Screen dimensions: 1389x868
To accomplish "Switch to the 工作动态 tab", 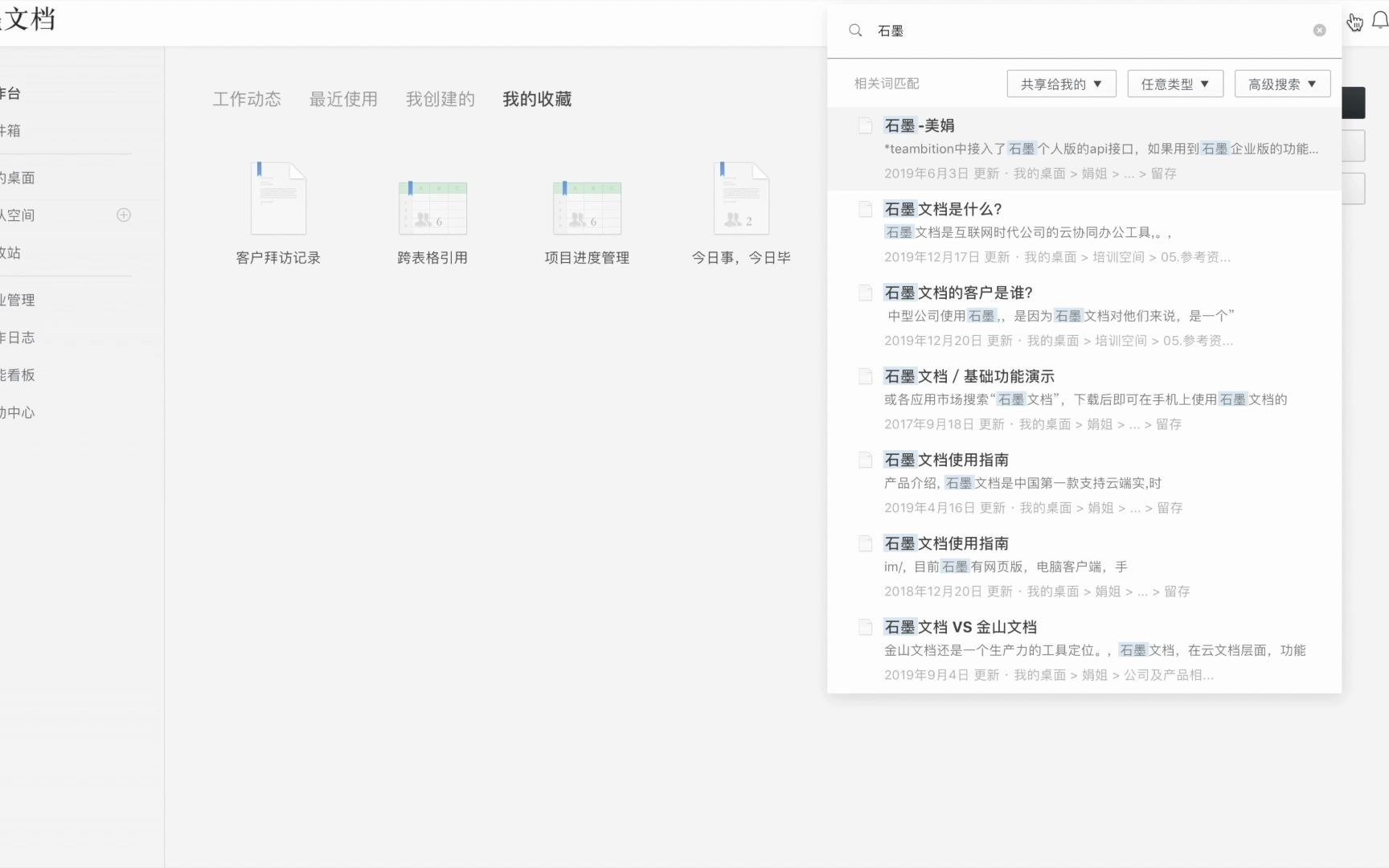I will coord(247,99).
